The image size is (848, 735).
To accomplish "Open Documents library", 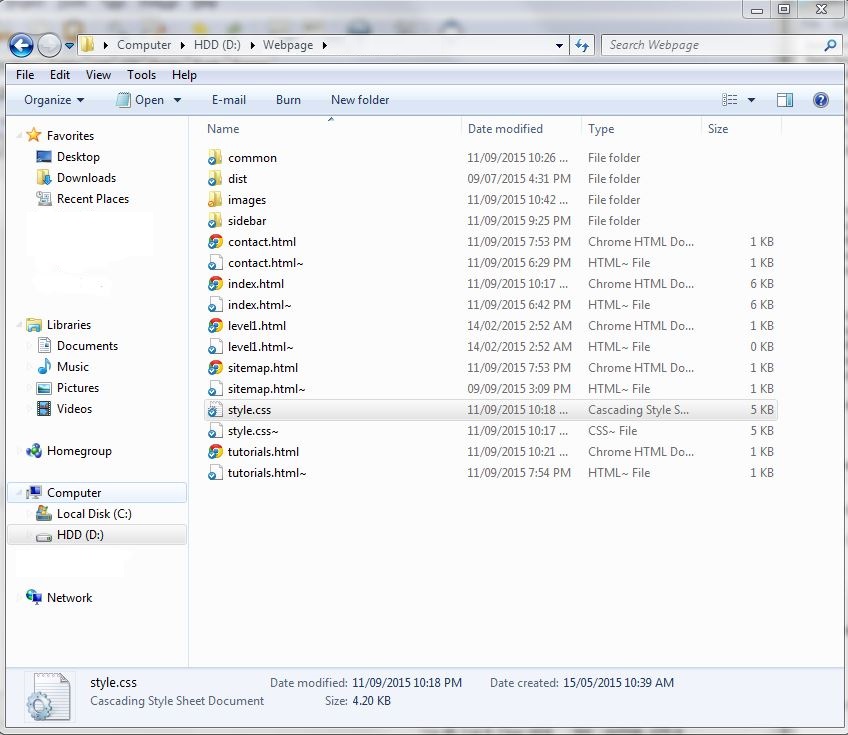I will click(x=87, y=346).
